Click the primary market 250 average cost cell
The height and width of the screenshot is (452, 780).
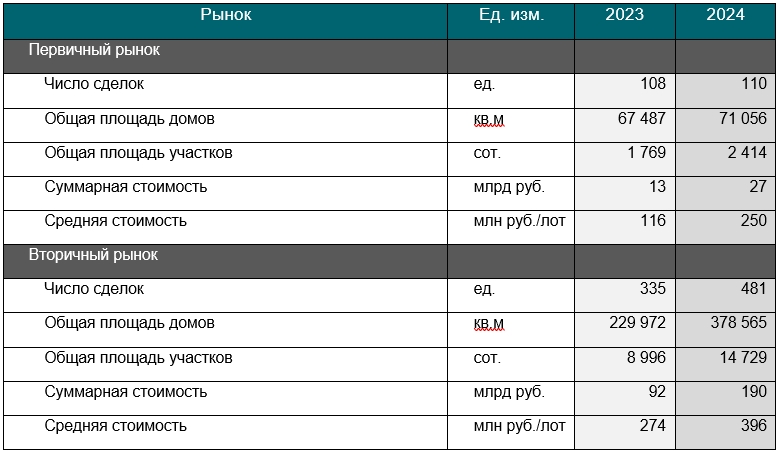coord(725,227)
